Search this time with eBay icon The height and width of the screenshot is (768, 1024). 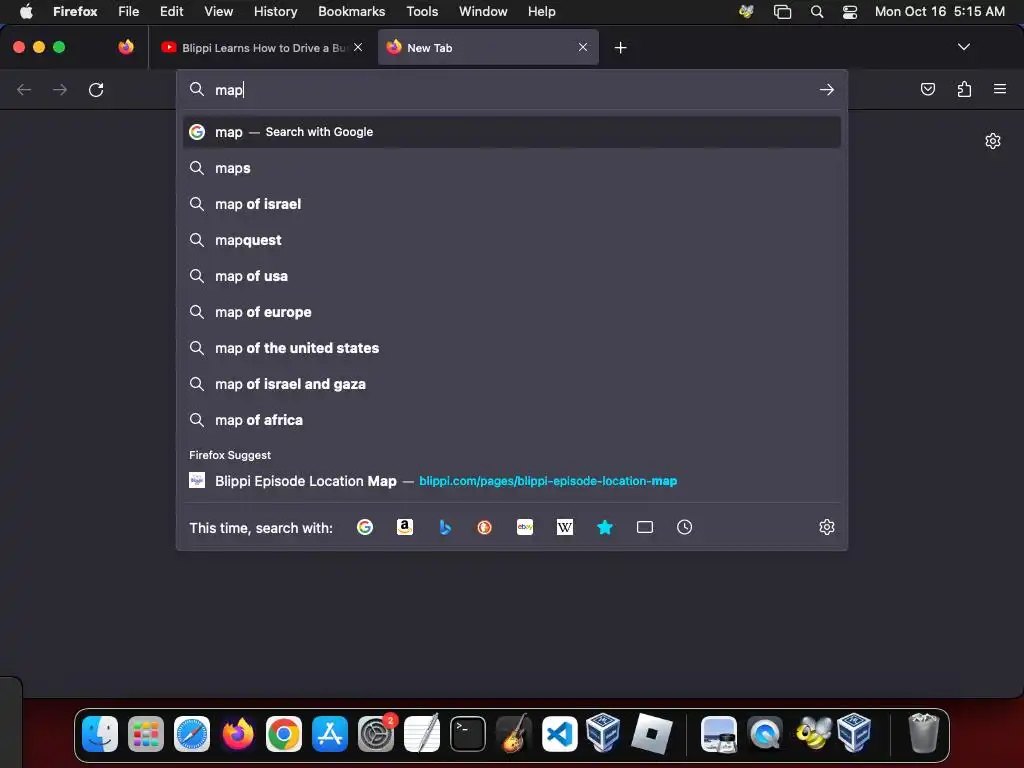(525, 527)
